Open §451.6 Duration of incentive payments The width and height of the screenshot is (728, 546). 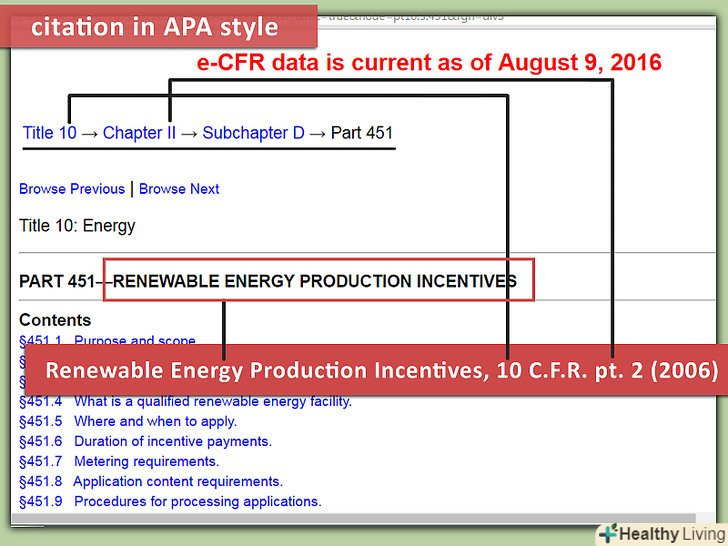click(145, 441)
